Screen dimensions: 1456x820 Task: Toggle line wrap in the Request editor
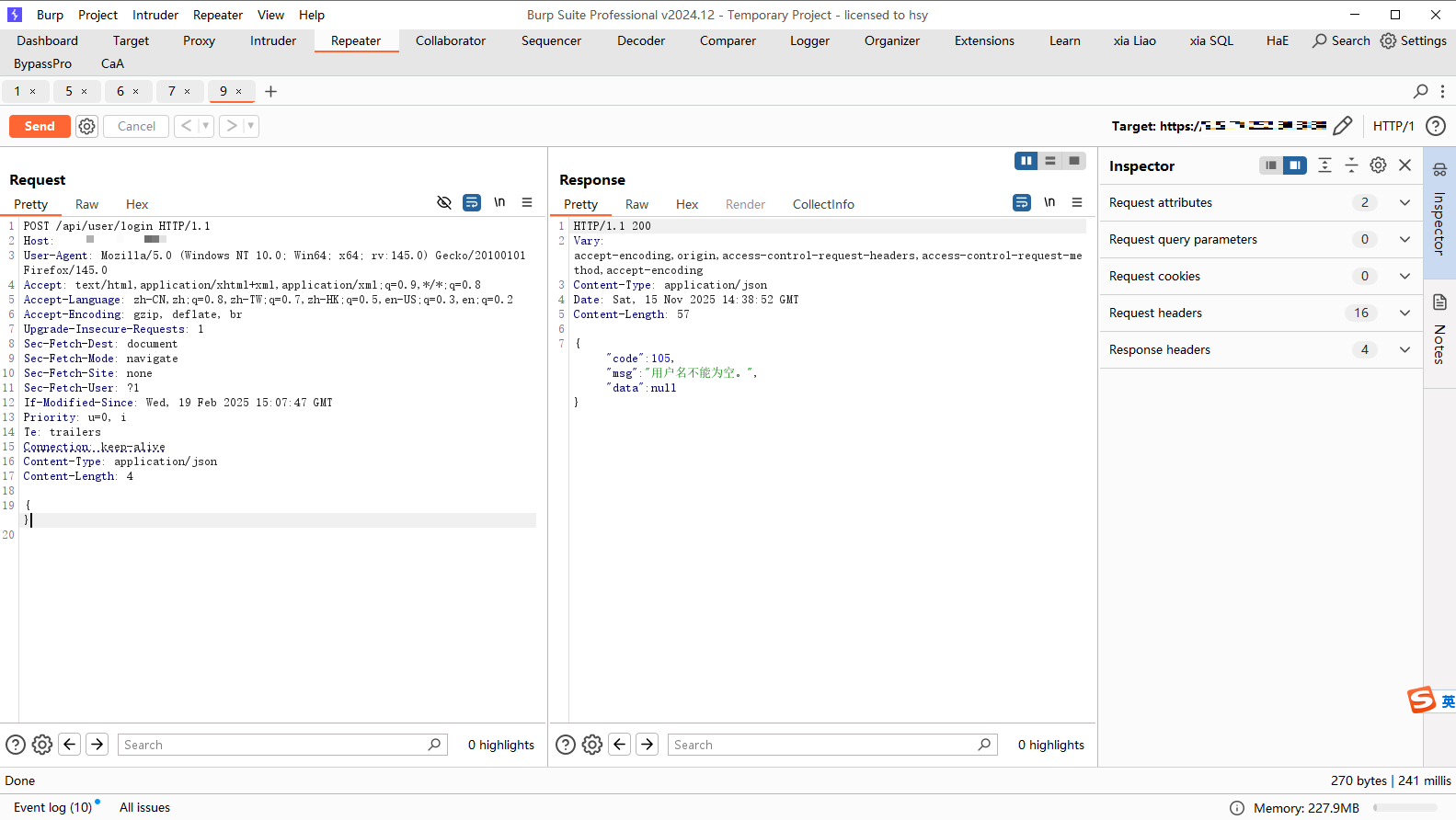(x=472, y=202)
